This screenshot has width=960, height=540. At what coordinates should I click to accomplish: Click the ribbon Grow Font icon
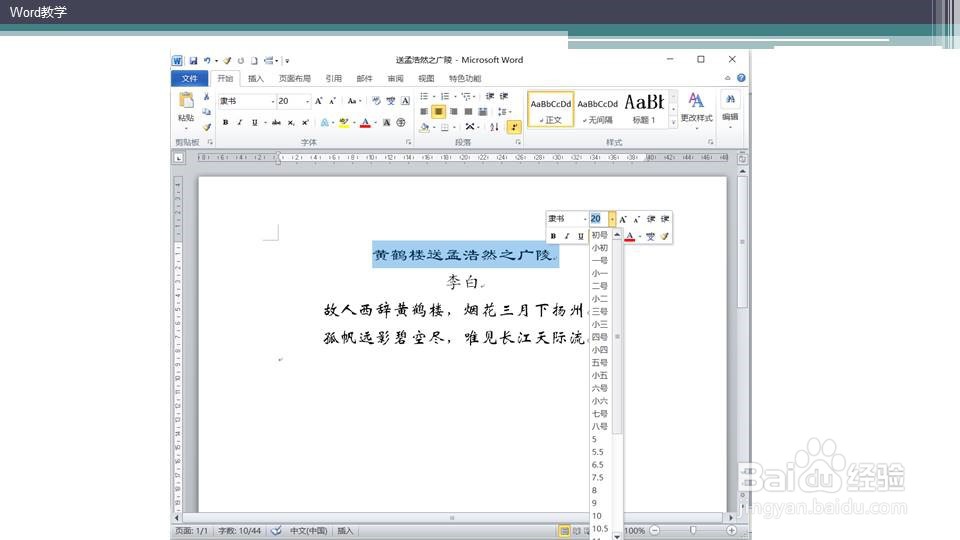pyautogui.click(x=318, y=101)
